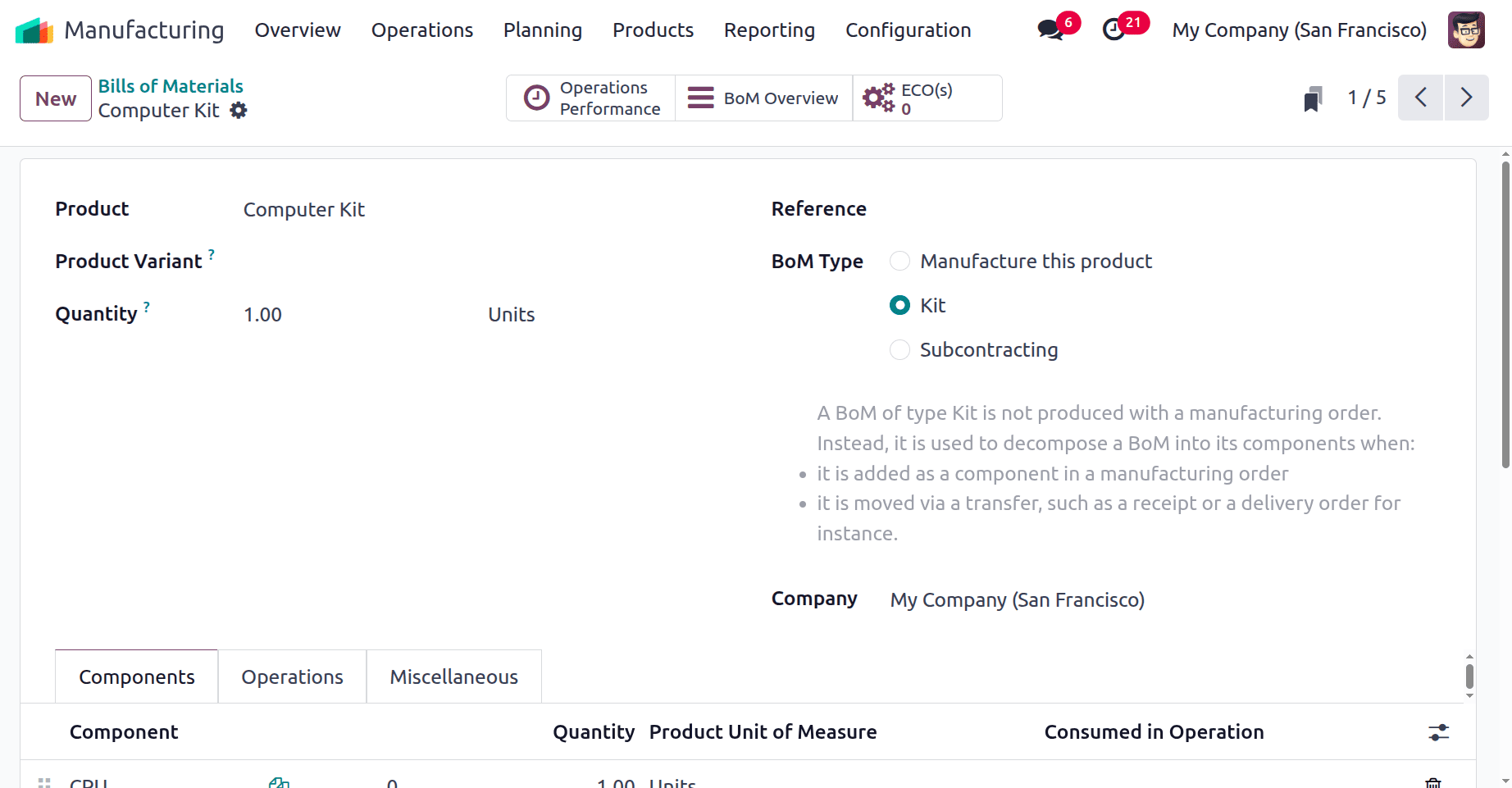Screen dimensions: 1512x788
Task: Open the activities clock icon
Action: pos(1114,30)
